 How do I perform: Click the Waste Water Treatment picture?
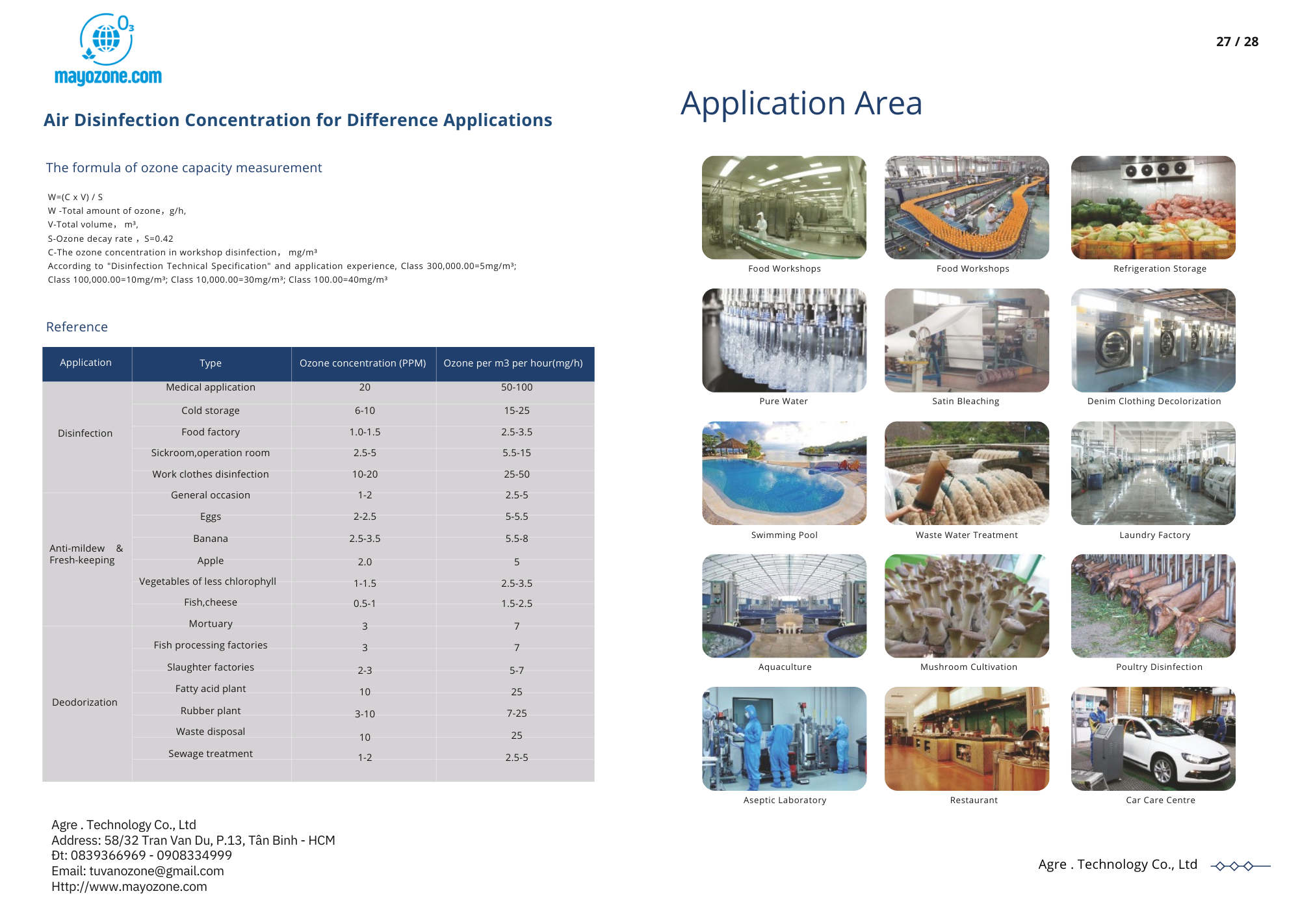tap(967, 473)
